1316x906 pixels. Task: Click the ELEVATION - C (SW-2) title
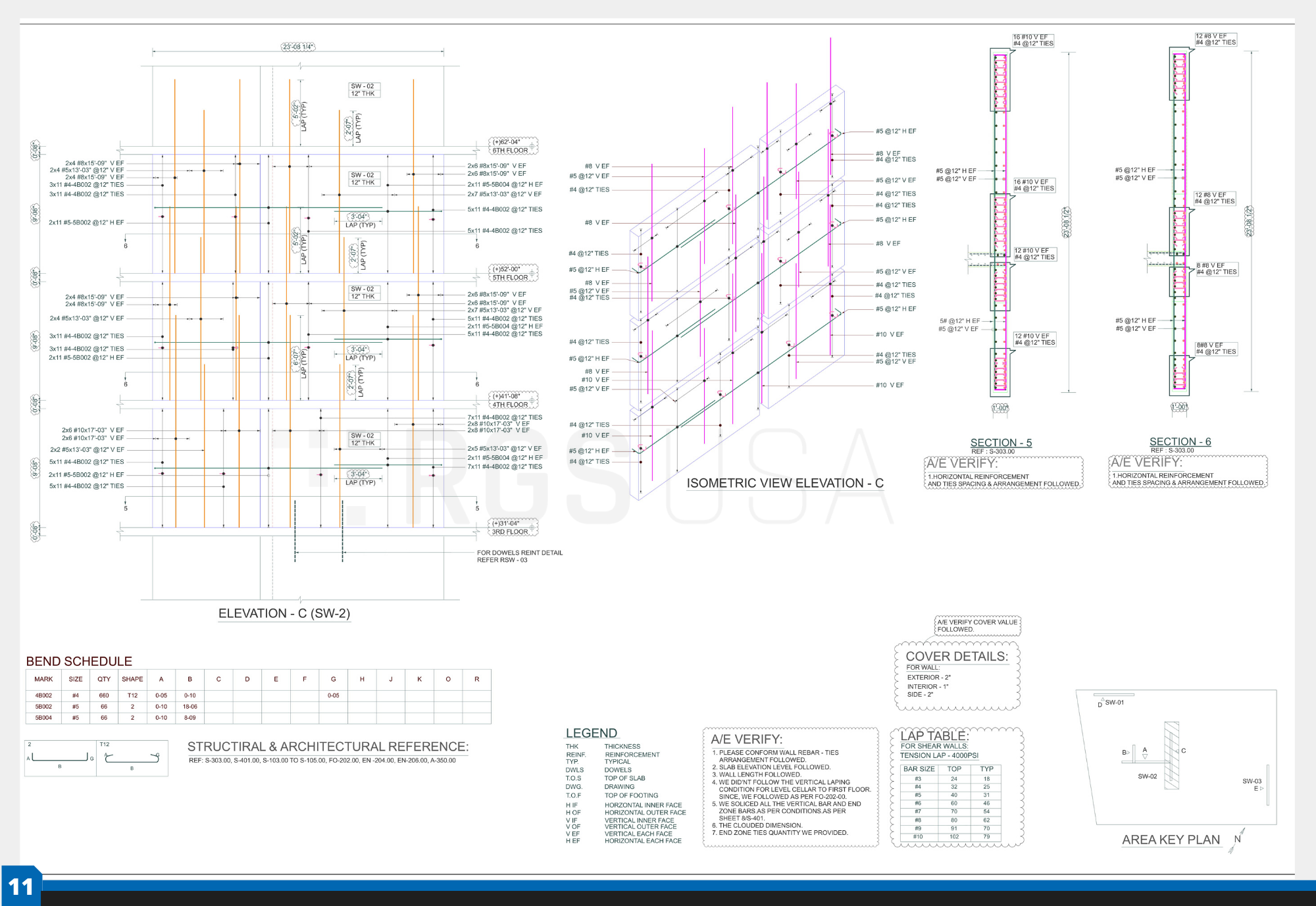point(284,613)
